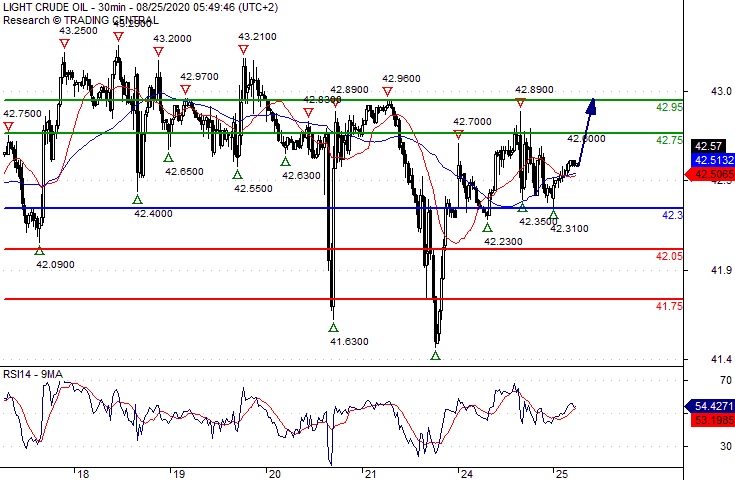
Task: Click the green marker above 42.4000
Action: click(137, 200)
